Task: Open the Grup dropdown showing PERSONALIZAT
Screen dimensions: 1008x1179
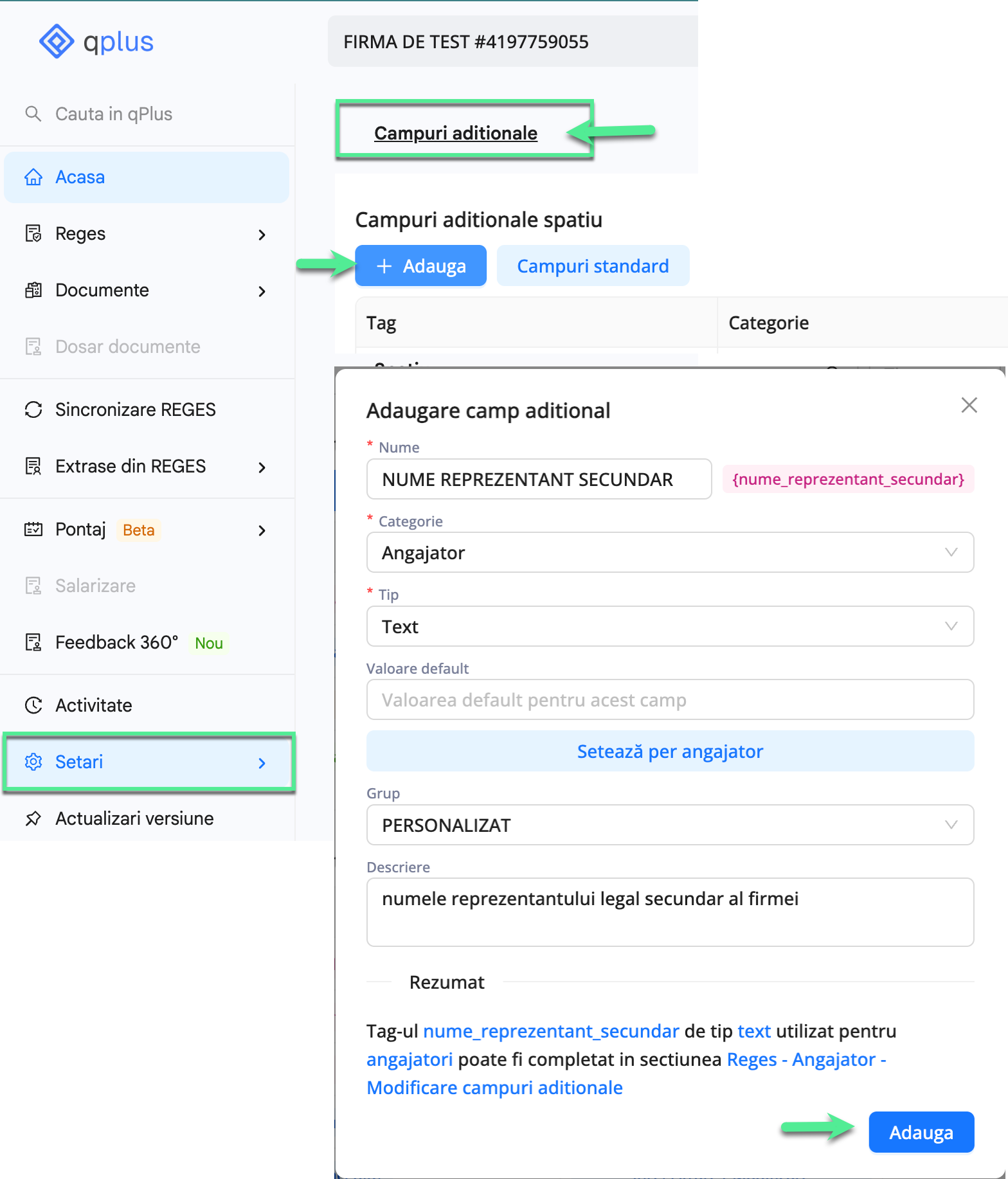Action: coord(669,825)
